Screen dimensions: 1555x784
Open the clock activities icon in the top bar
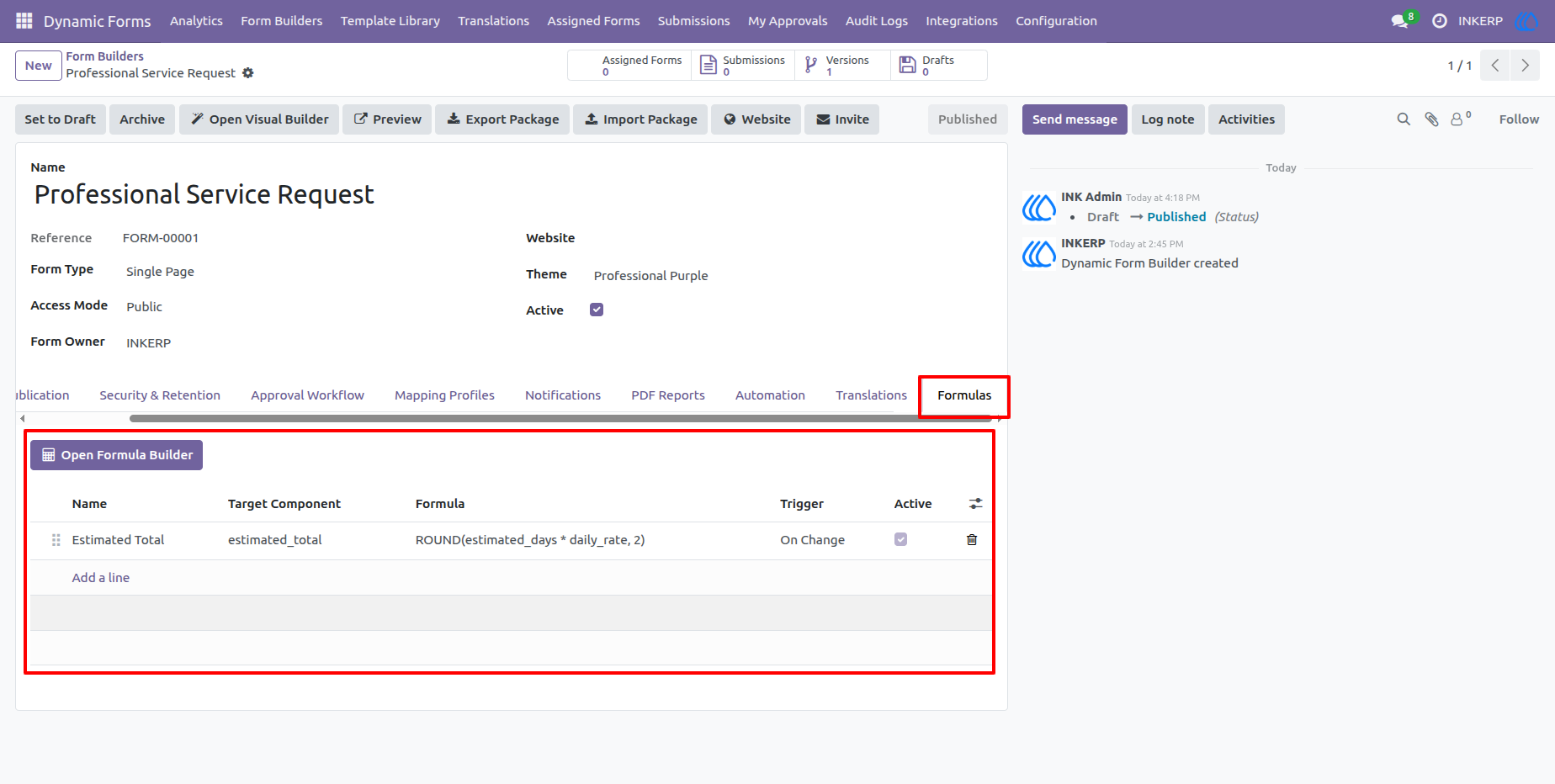(1440, 20)
